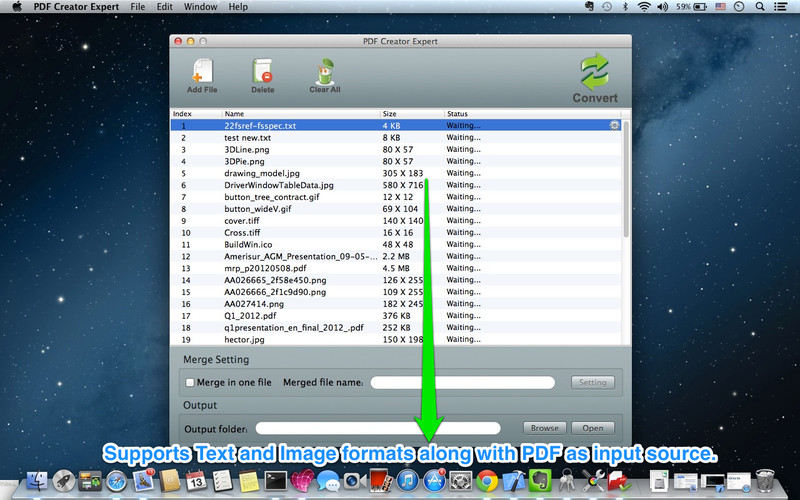The image size is (800, 500).
Task: Open the File menu
Action: [x=137, y=7]
